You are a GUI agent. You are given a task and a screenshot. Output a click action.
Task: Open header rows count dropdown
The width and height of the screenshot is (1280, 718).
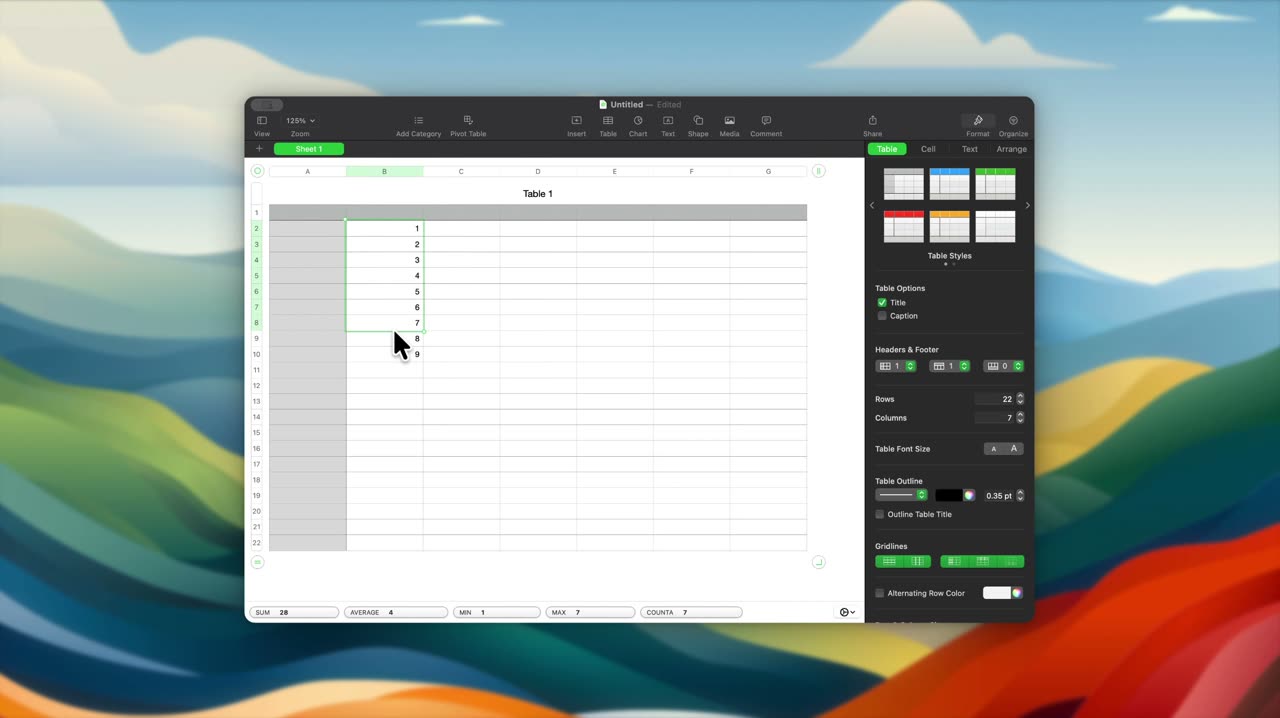950,366
